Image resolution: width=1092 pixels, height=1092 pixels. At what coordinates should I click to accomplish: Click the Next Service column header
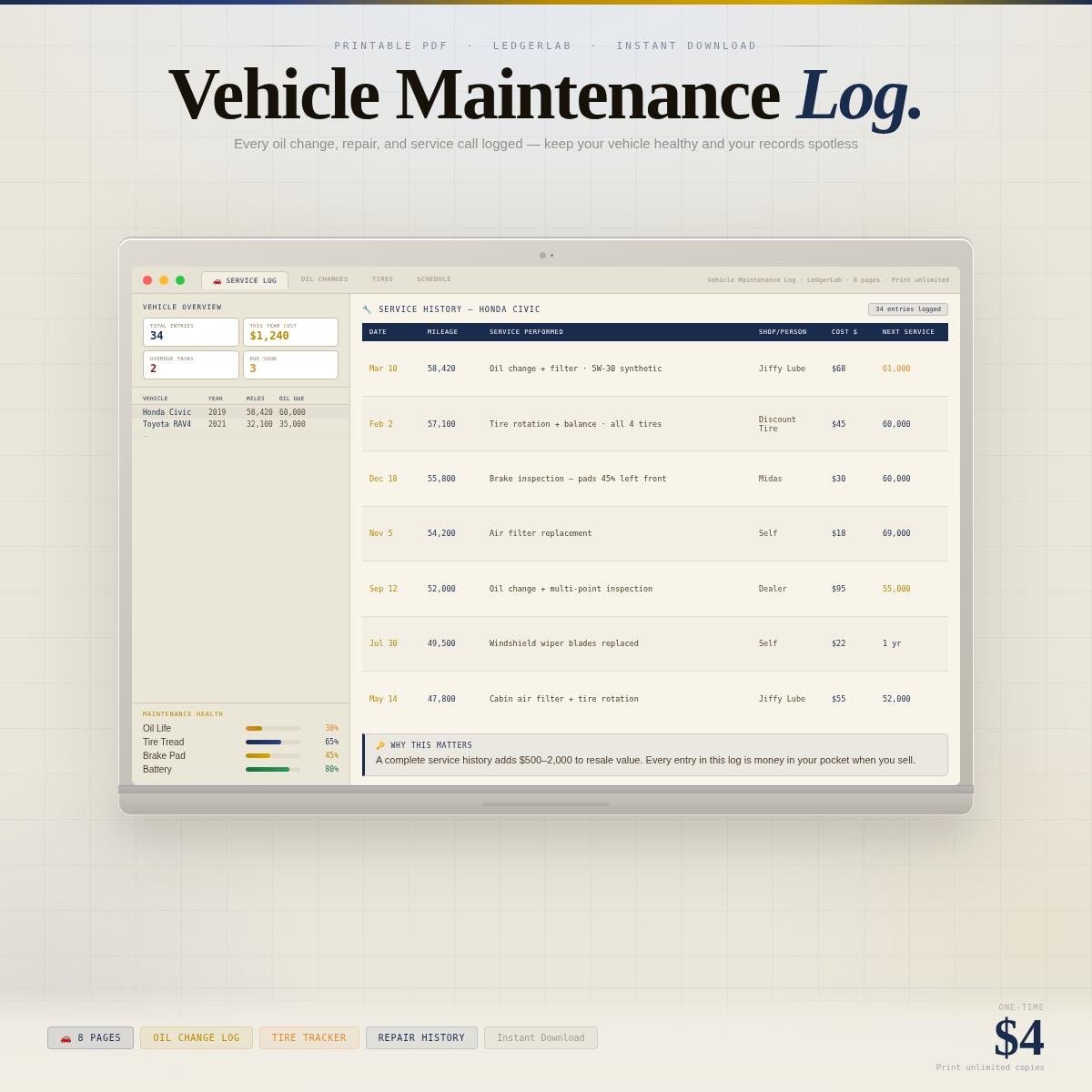(908, 332)
